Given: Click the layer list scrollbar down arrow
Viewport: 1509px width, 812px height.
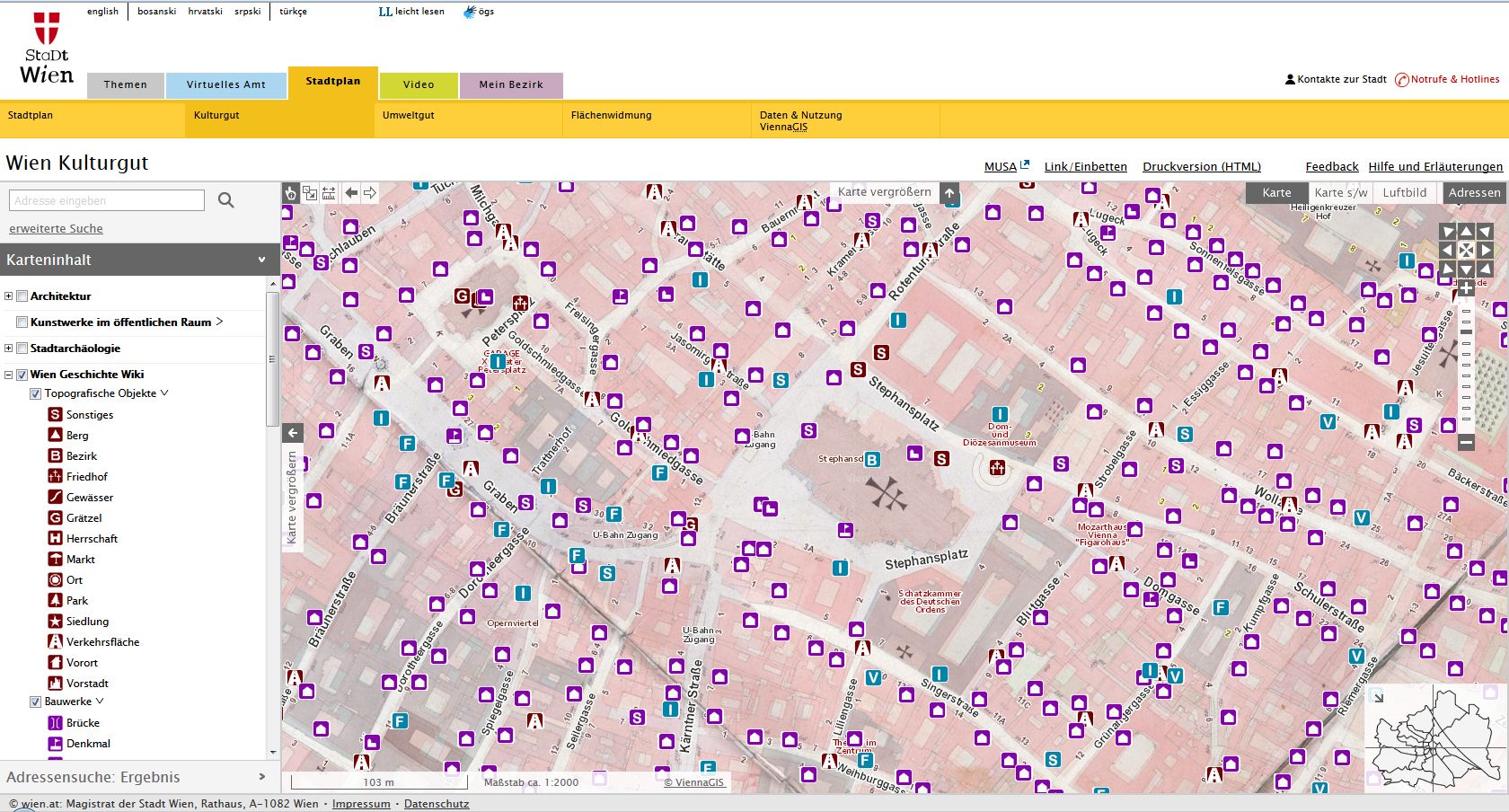Looking at the screenshot, I should pos(273,753).
